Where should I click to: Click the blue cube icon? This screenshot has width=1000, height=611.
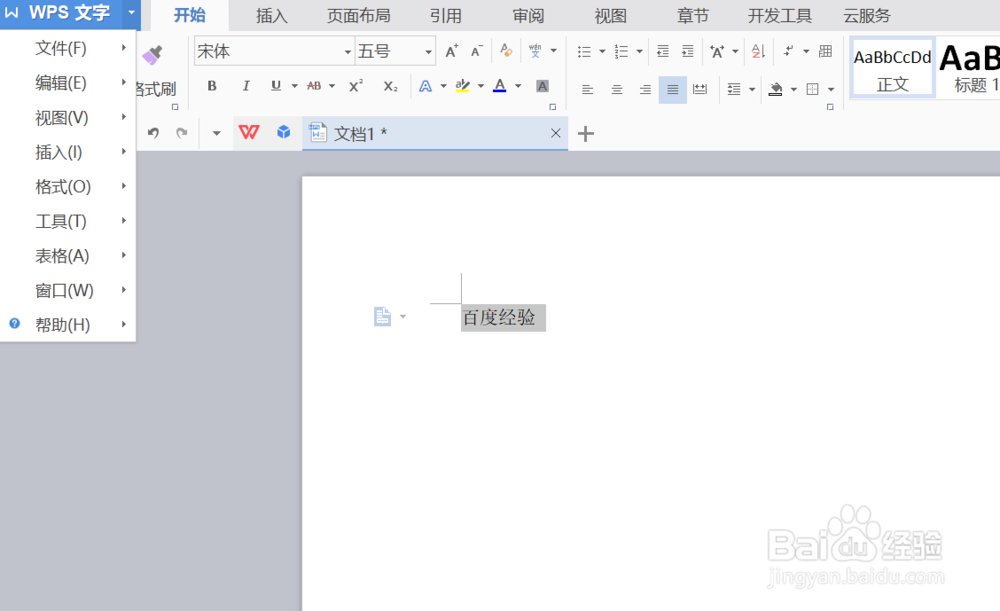(284, 132)
